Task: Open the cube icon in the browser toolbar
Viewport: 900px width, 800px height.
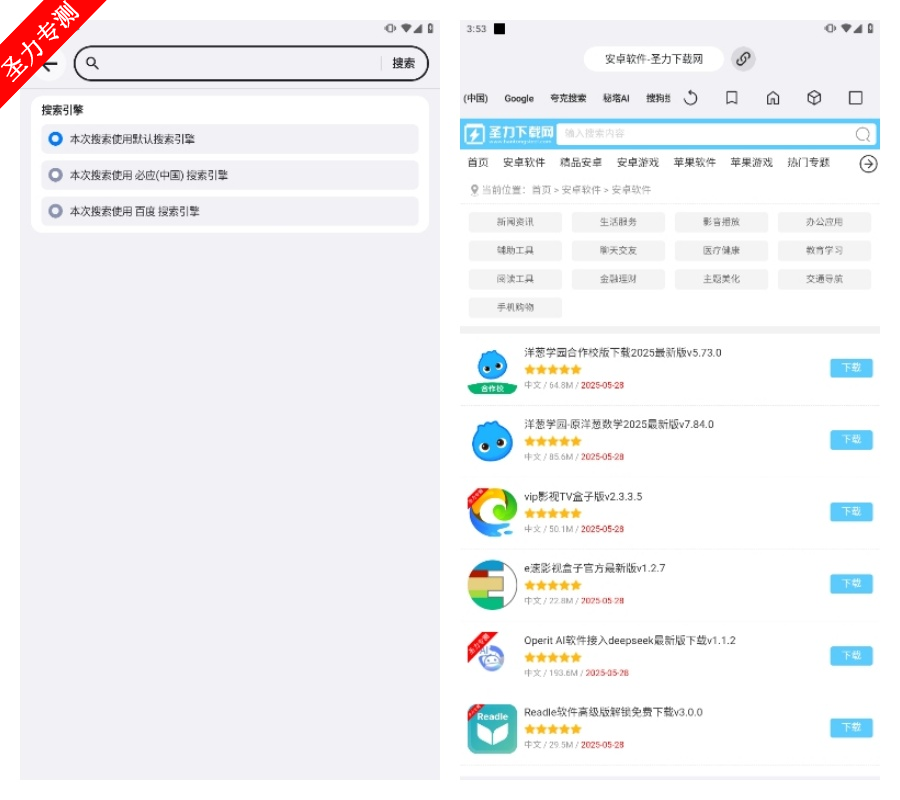Action: point(814,98)
